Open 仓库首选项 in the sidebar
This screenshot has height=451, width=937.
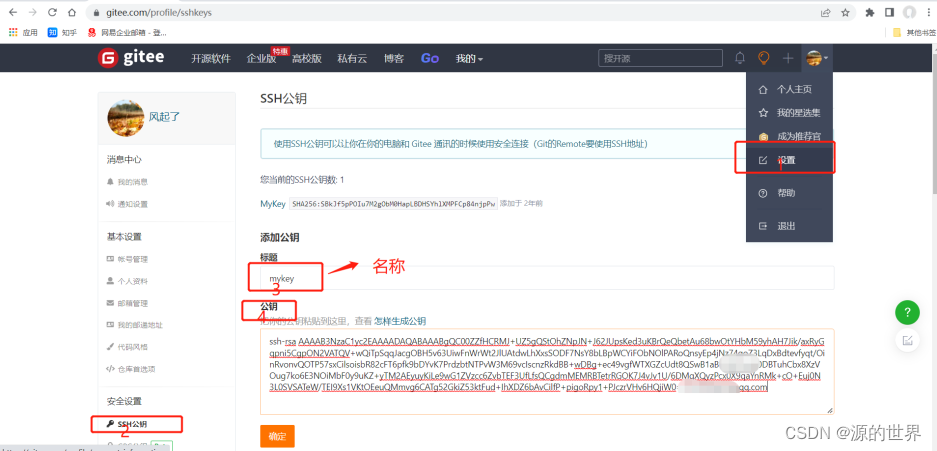coord(131,369)
